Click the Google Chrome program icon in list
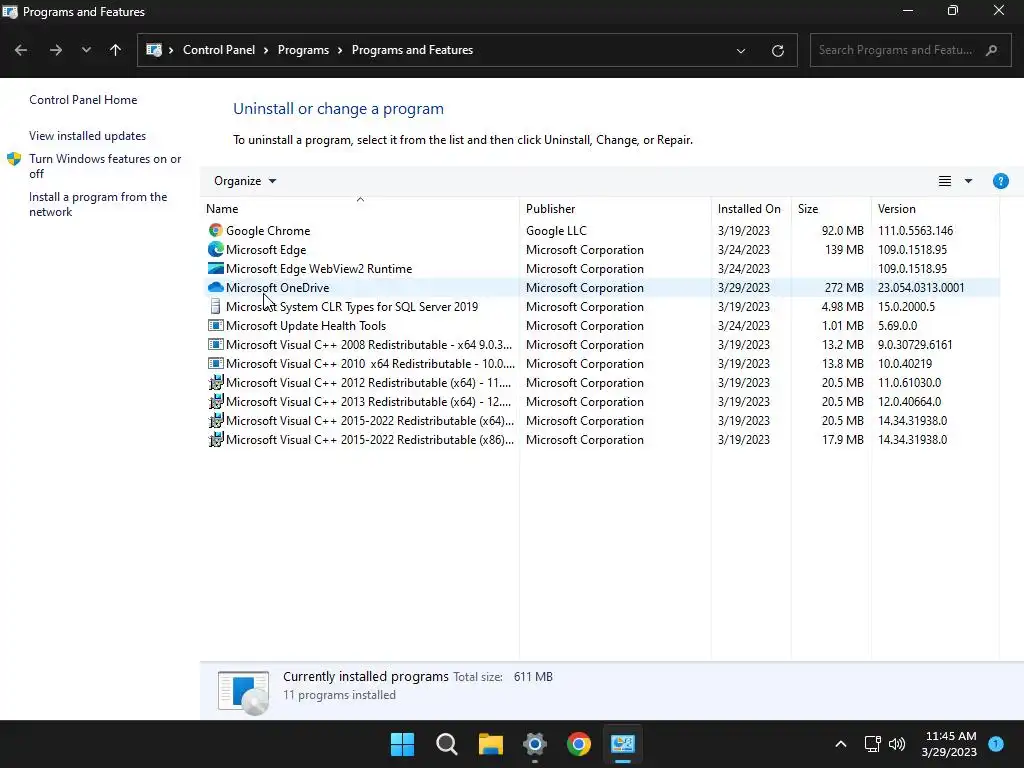Screen dimensions: 1024x768 coord(216,231)
